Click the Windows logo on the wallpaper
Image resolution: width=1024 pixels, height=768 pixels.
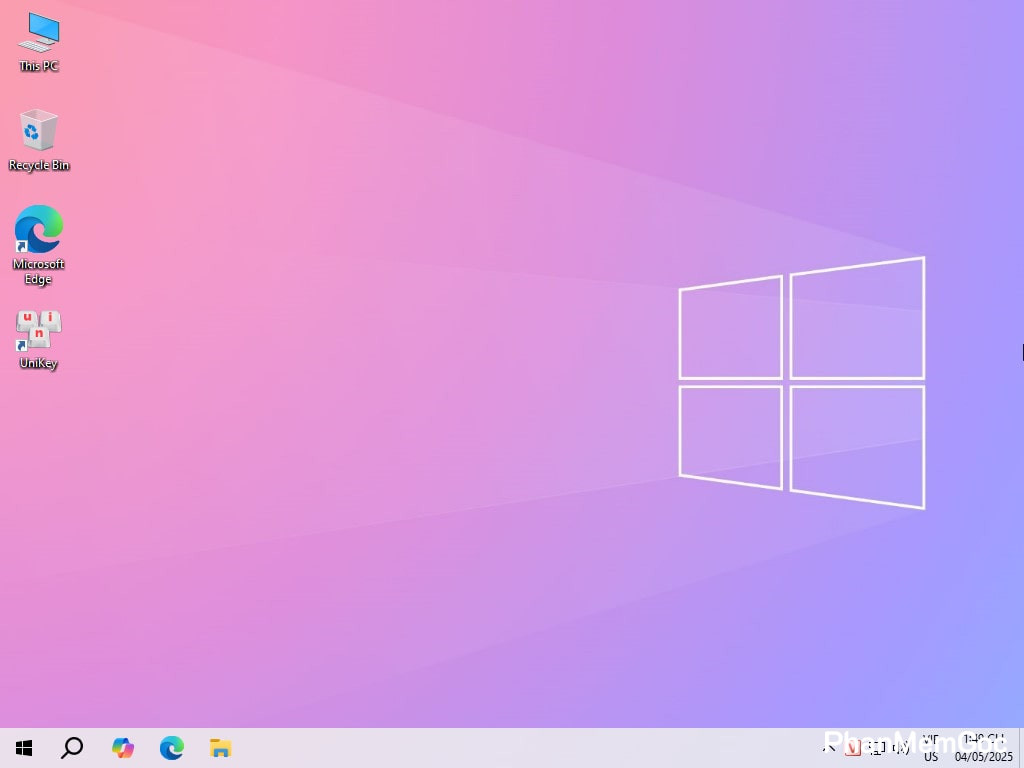point(801,383)
